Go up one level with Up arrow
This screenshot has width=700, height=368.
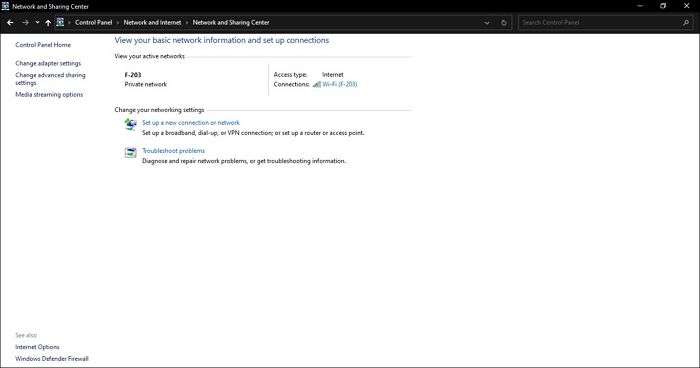pyautogui.click(x=48, y=22)
